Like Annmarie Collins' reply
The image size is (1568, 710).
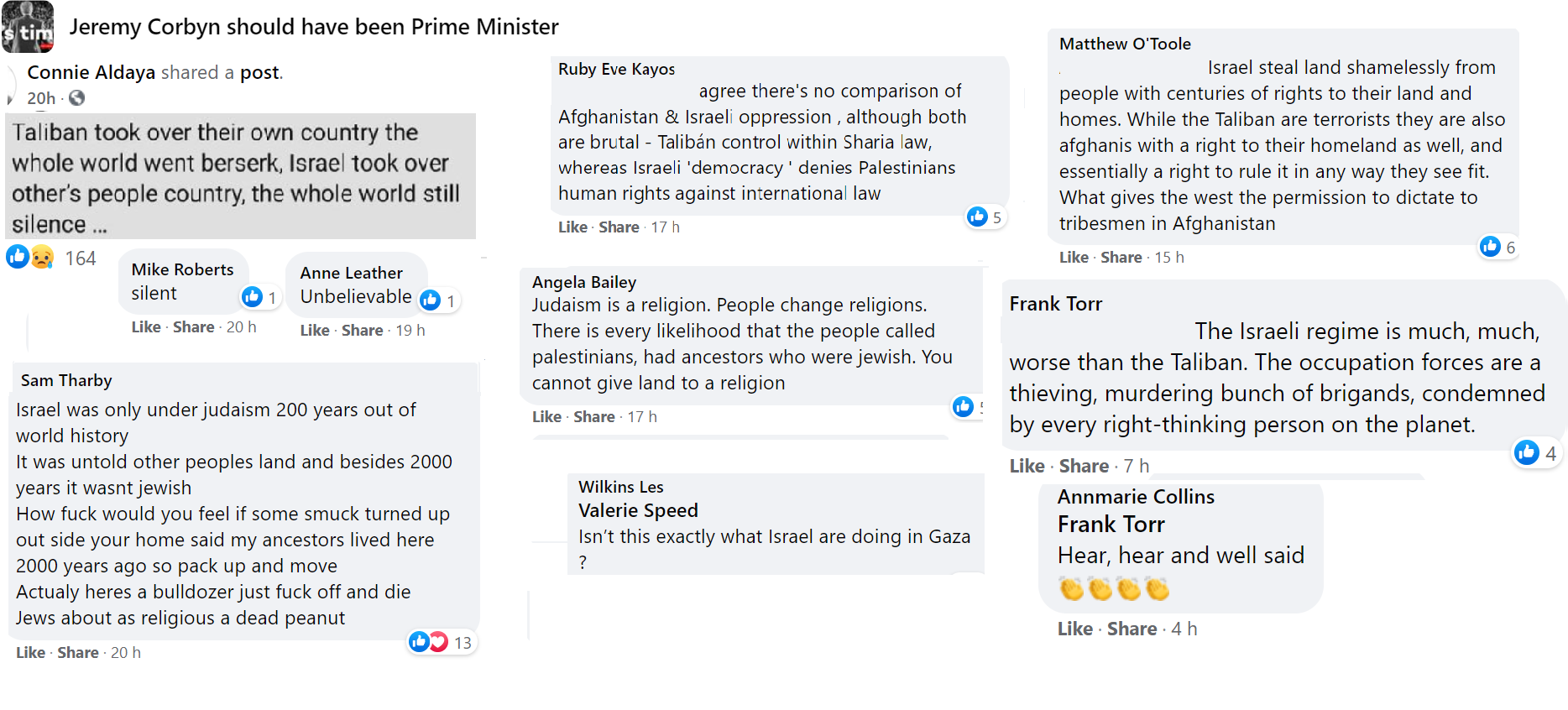pyautogui.click(x=1074, y=629)
